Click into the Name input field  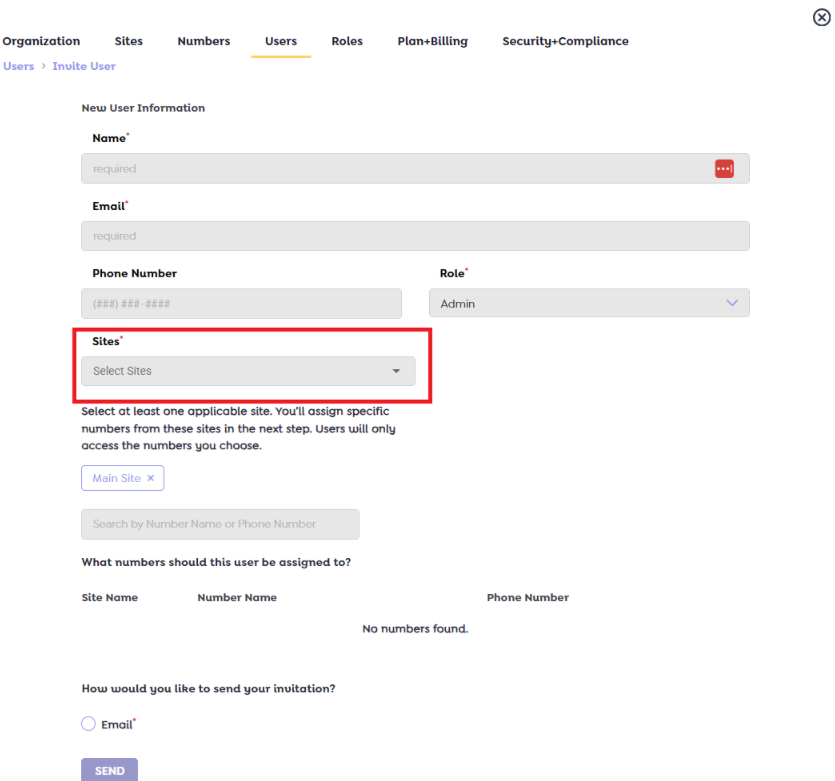(395, 169)
